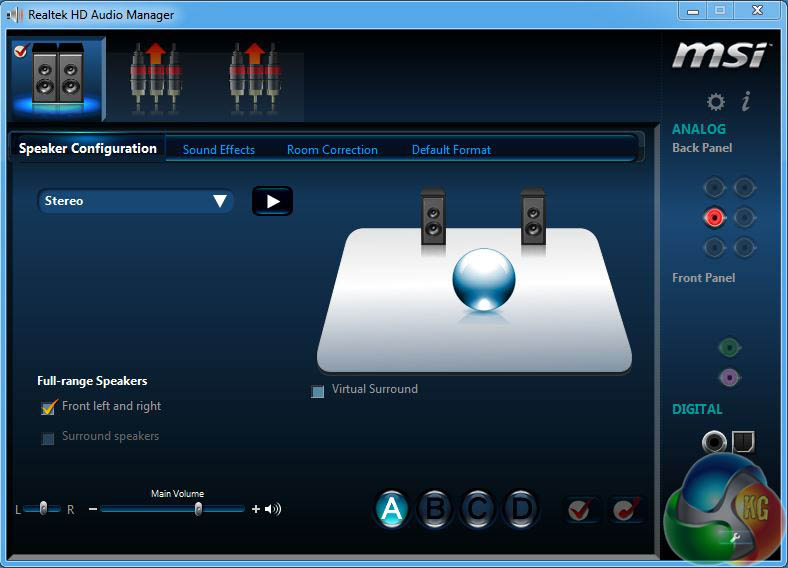
Task: Click the right speaker in the room diagram
Action: tap(533, 217)
